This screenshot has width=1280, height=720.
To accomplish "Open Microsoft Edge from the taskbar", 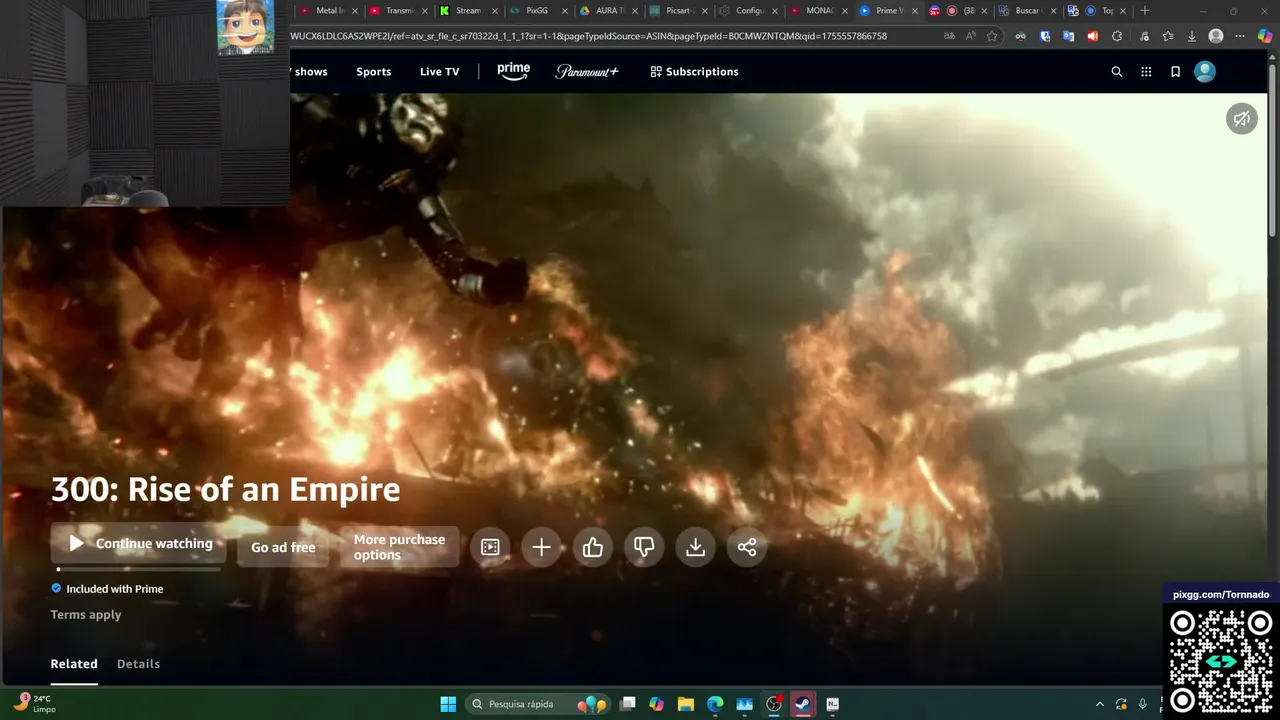I will (x=715, y=704).
